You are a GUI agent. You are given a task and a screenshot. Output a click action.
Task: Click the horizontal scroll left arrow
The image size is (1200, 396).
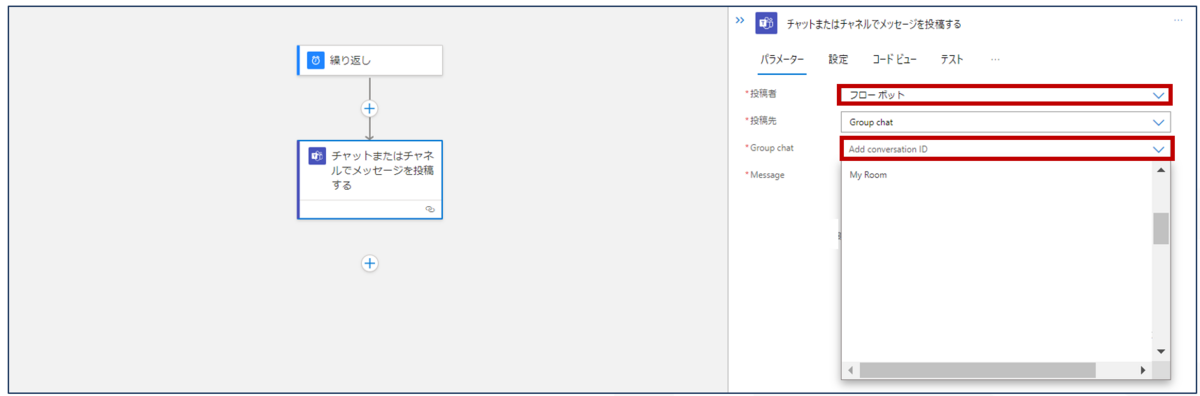[850, 370]
